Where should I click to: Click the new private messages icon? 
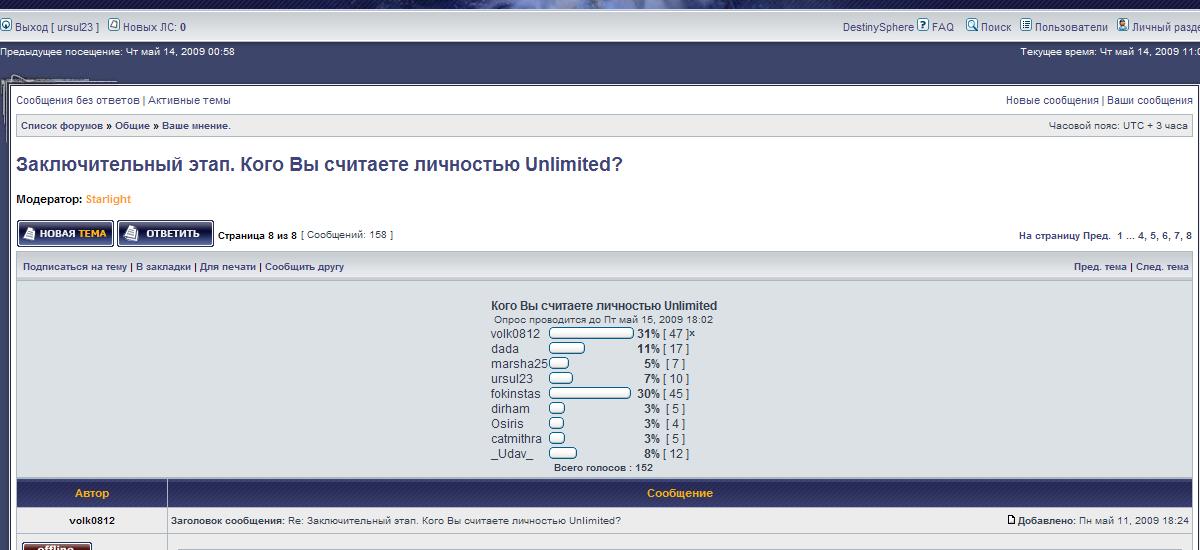tap(113, 26)
